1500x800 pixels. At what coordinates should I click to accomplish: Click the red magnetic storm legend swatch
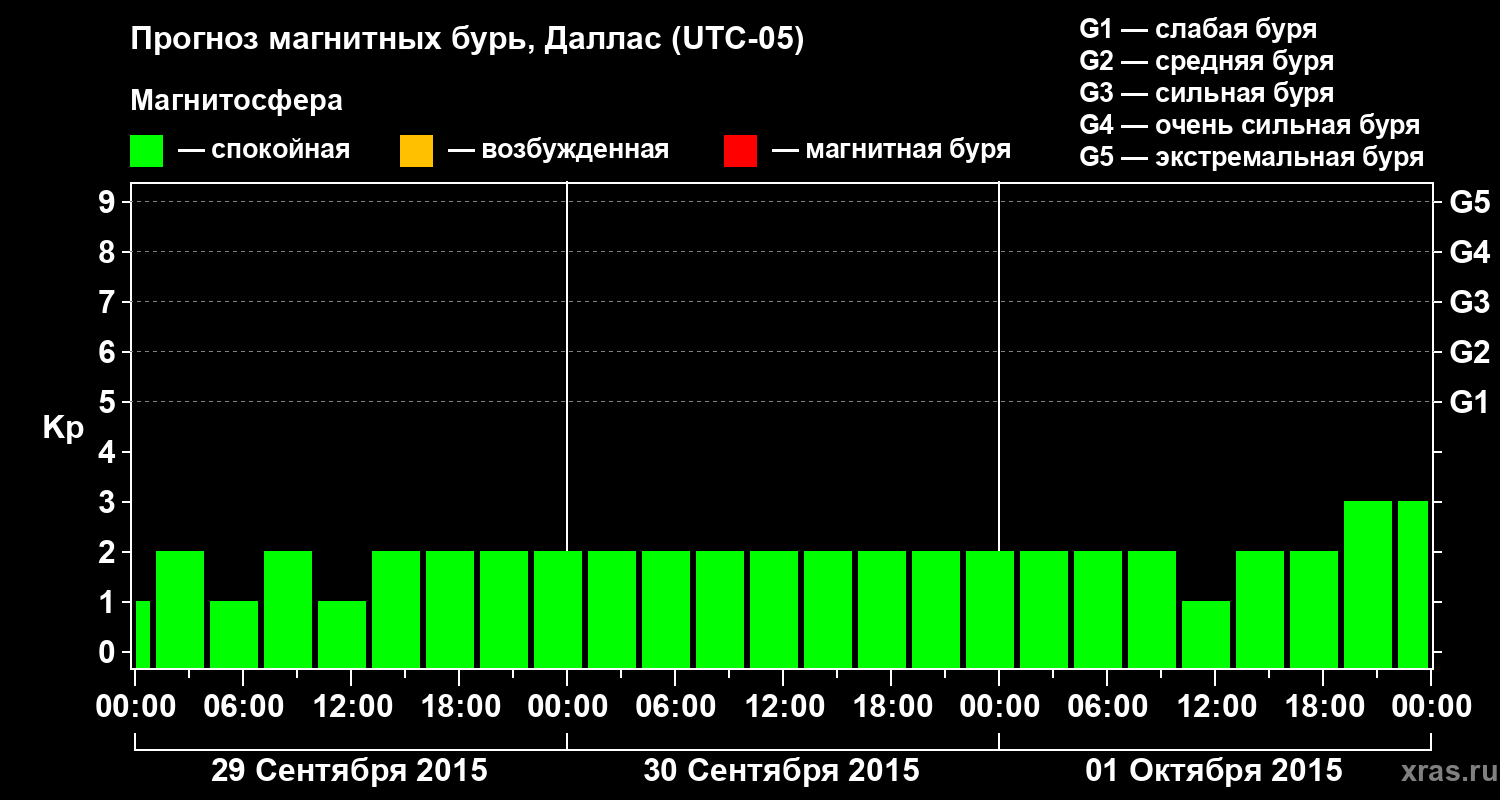coord(740,151)
